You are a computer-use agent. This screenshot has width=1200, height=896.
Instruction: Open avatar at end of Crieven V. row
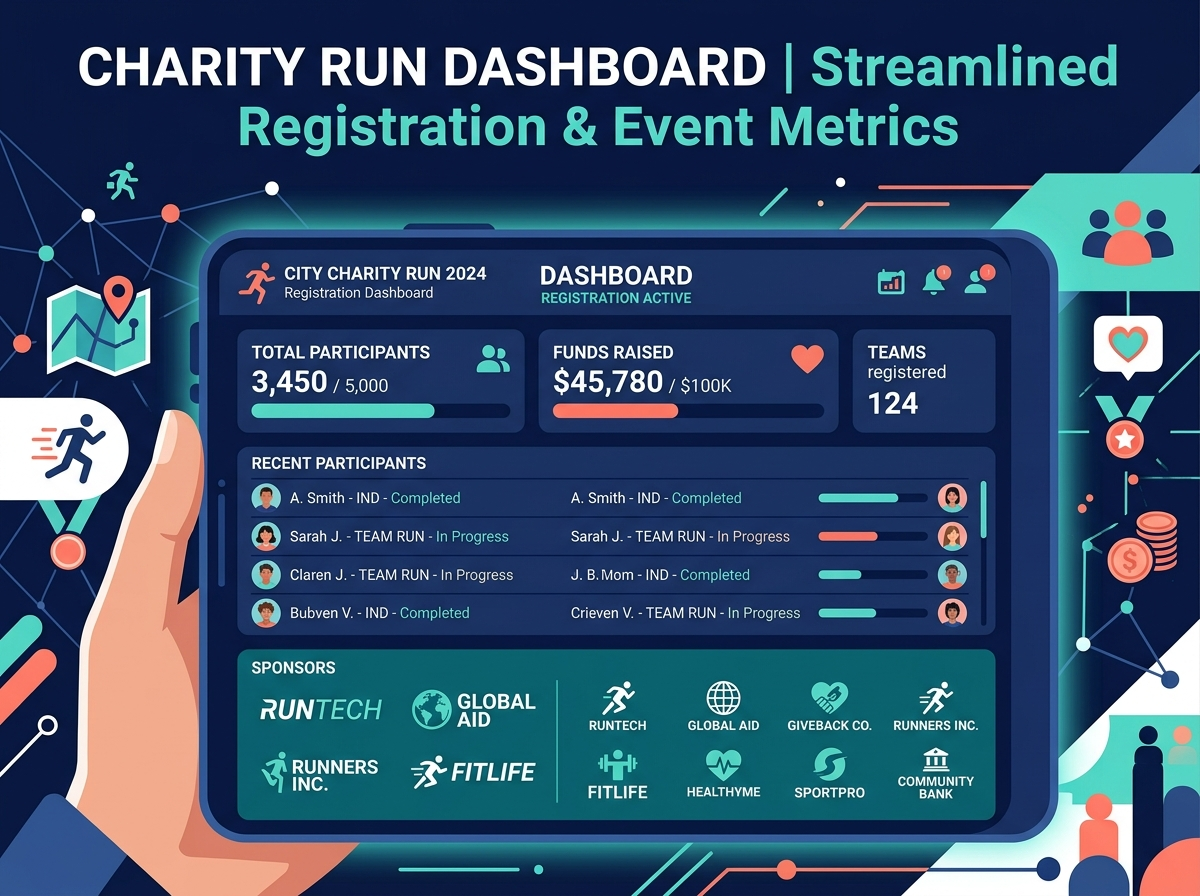(953, 613)
